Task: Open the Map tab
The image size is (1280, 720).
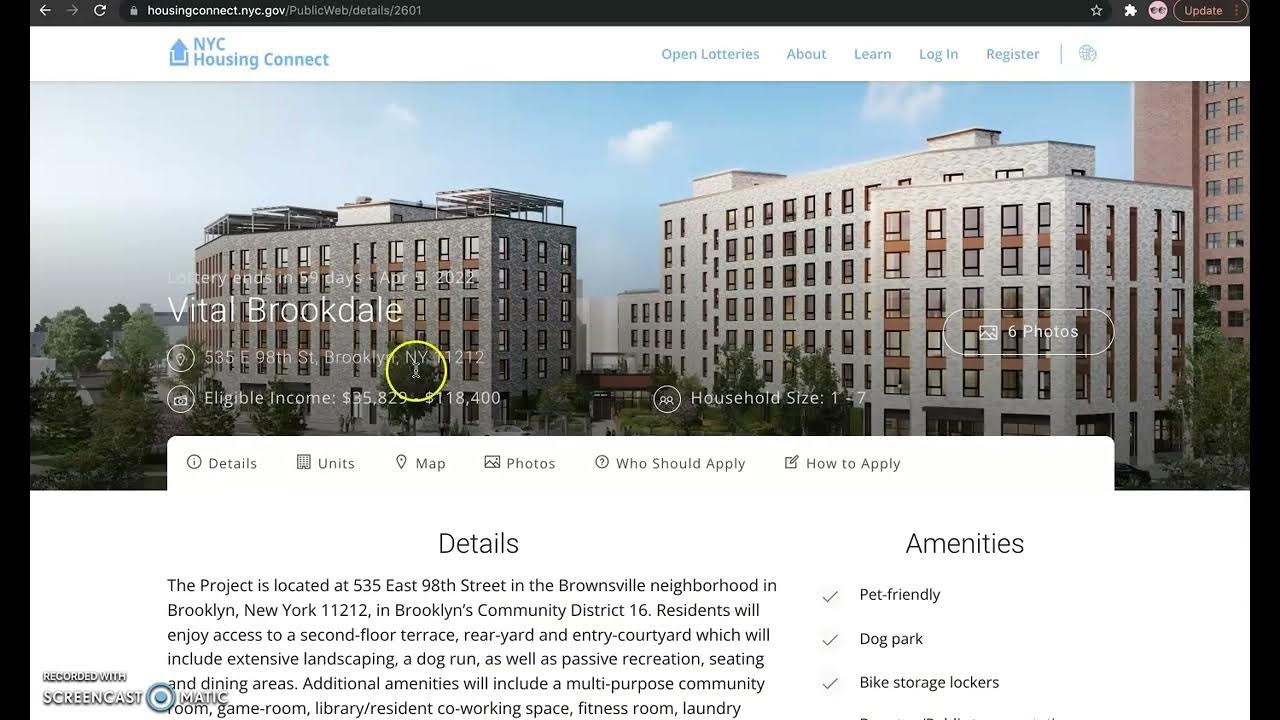Action: 420,463
